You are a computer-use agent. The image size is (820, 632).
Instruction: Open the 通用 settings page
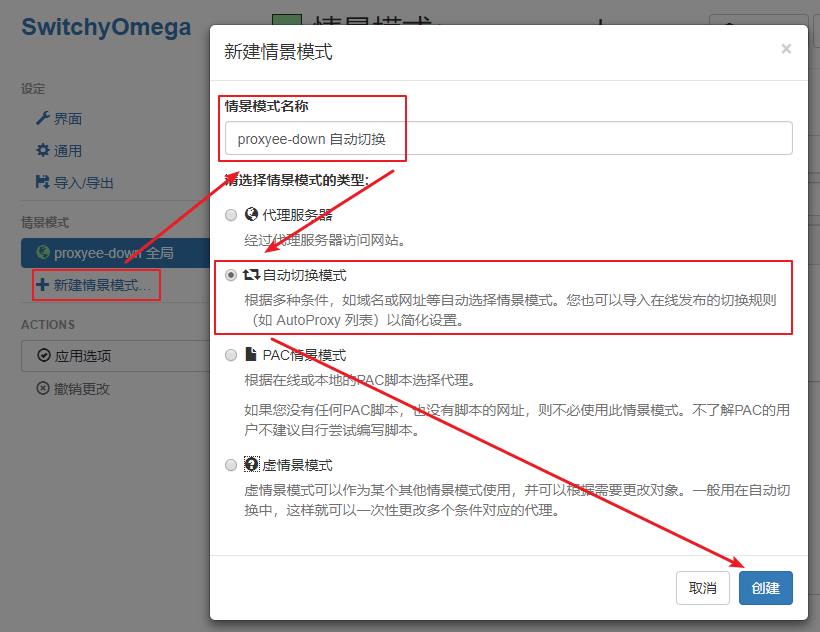(x=67, y=151)
